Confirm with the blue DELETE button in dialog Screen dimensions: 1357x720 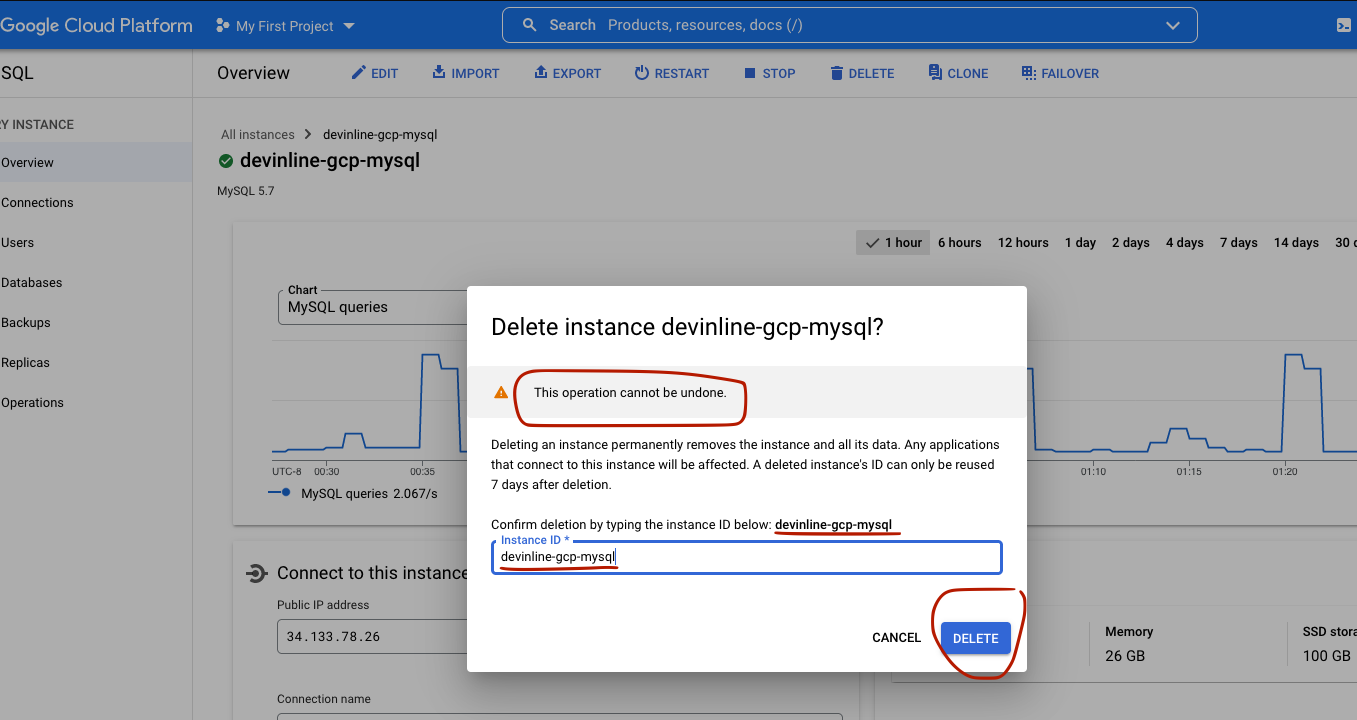pos(976,638)
